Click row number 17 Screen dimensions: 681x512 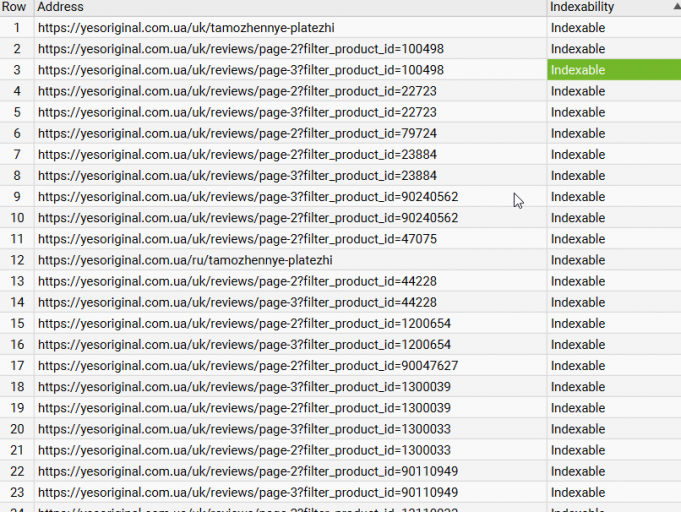pyautogui.click(x=17, y=366)
